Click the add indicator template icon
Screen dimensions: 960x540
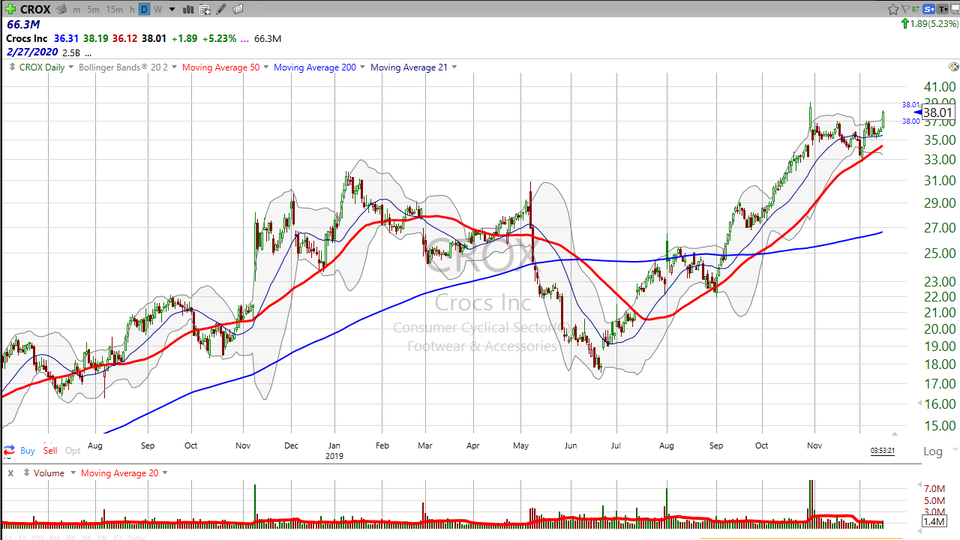[204, 9]
